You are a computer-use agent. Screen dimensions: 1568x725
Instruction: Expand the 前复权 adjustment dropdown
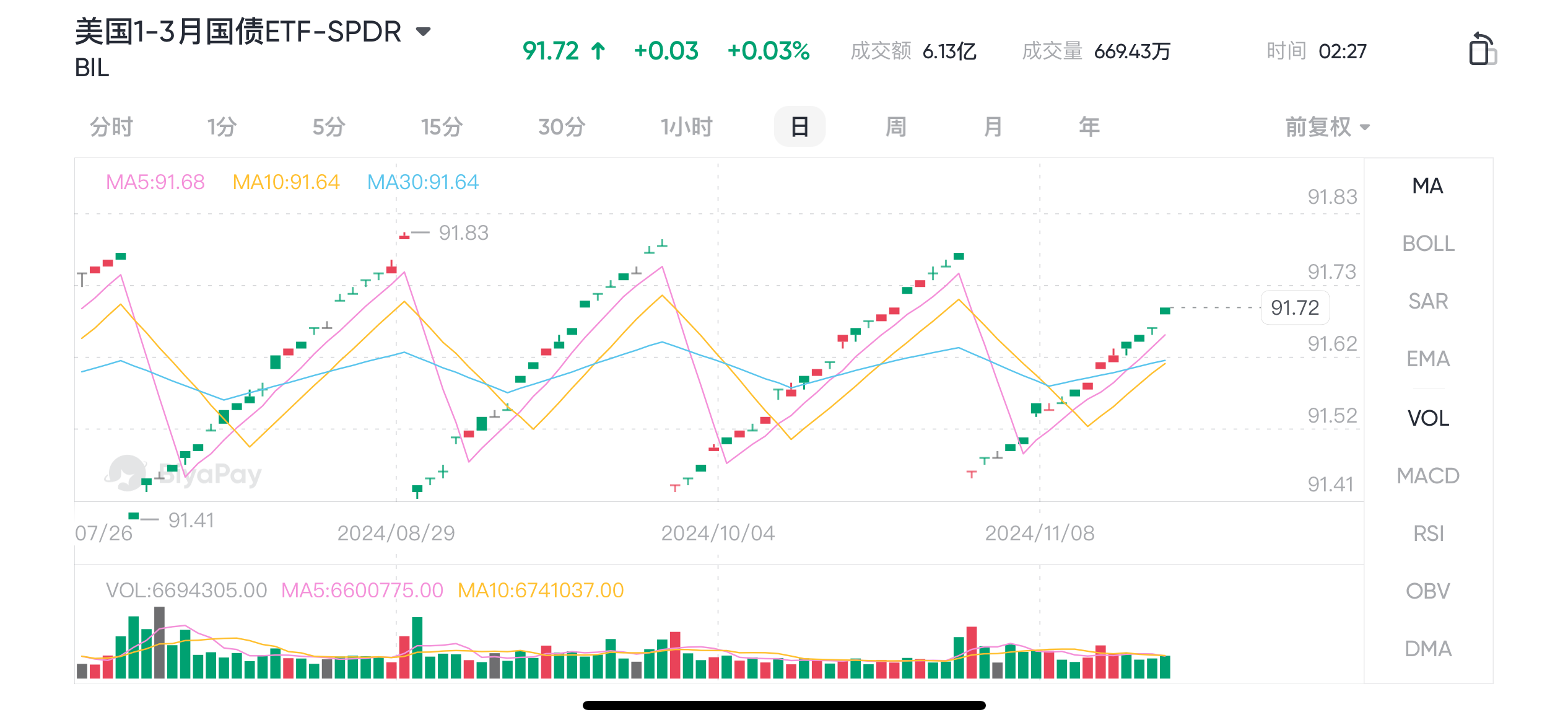tap(1327, 127)
